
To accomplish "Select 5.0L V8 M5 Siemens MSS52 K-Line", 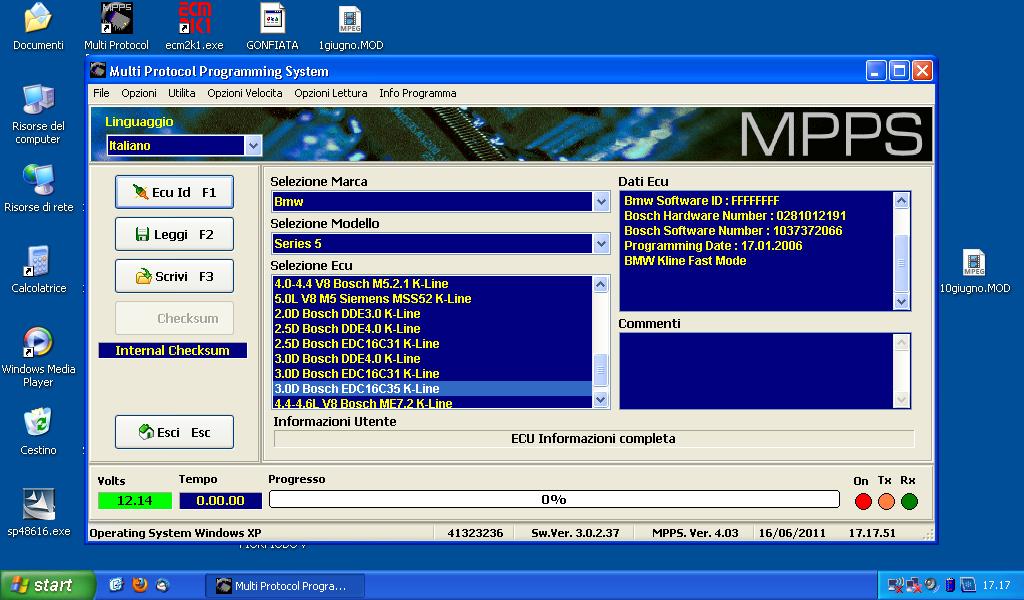I will (x=432, y=299).
